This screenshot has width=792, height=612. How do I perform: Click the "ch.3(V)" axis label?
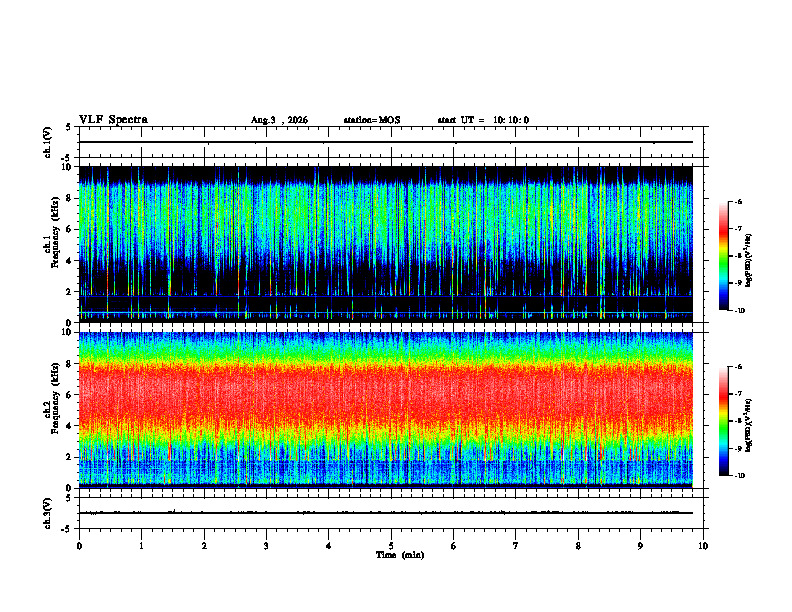(48, 513)
